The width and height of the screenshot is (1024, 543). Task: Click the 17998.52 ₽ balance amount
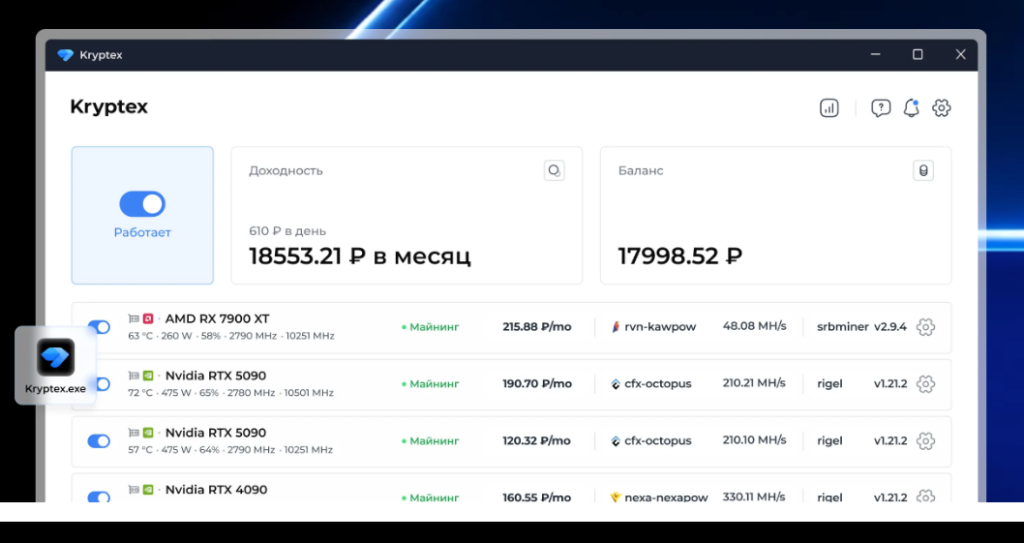[x=680, y=255]
